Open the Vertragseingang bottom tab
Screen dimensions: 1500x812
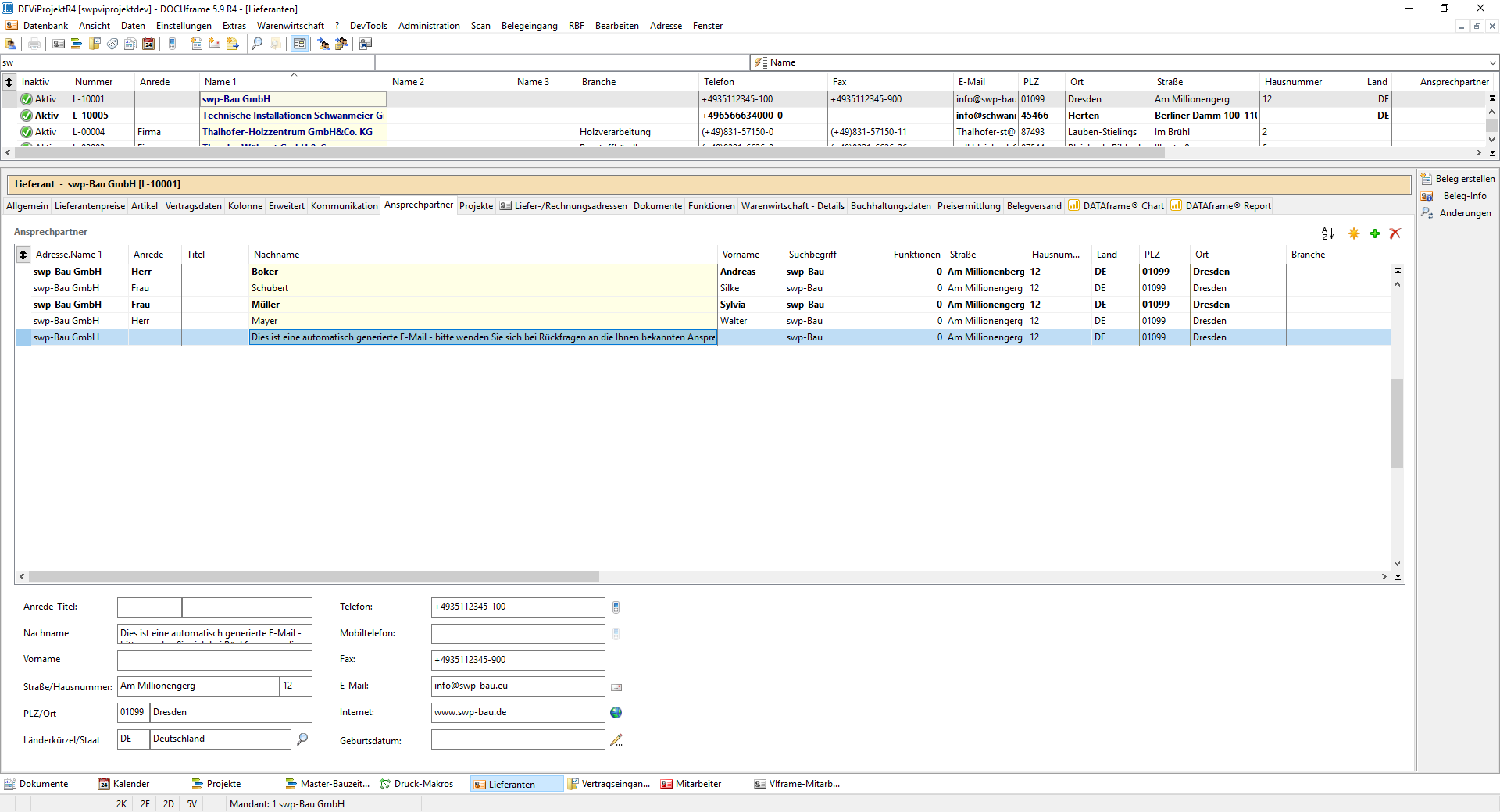point(609,784)
